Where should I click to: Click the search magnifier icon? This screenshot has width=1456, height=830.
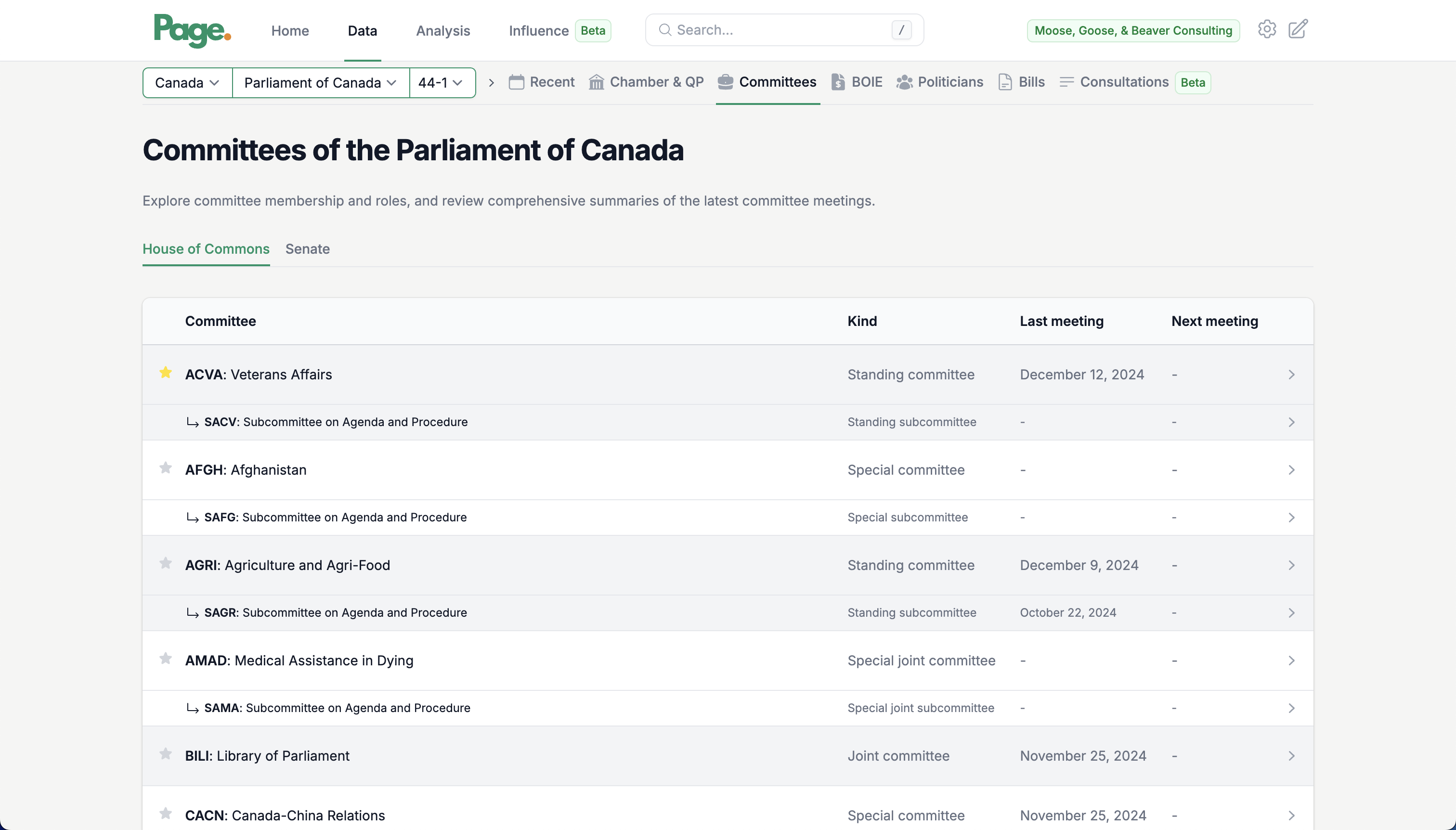tap(665, 30)
